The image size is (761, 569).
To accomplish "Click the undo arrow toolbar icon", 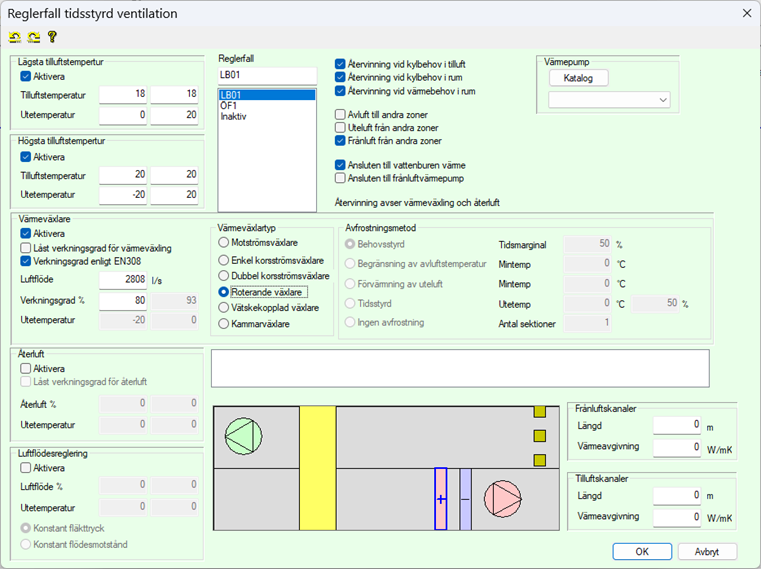I will tap(15, 38).
